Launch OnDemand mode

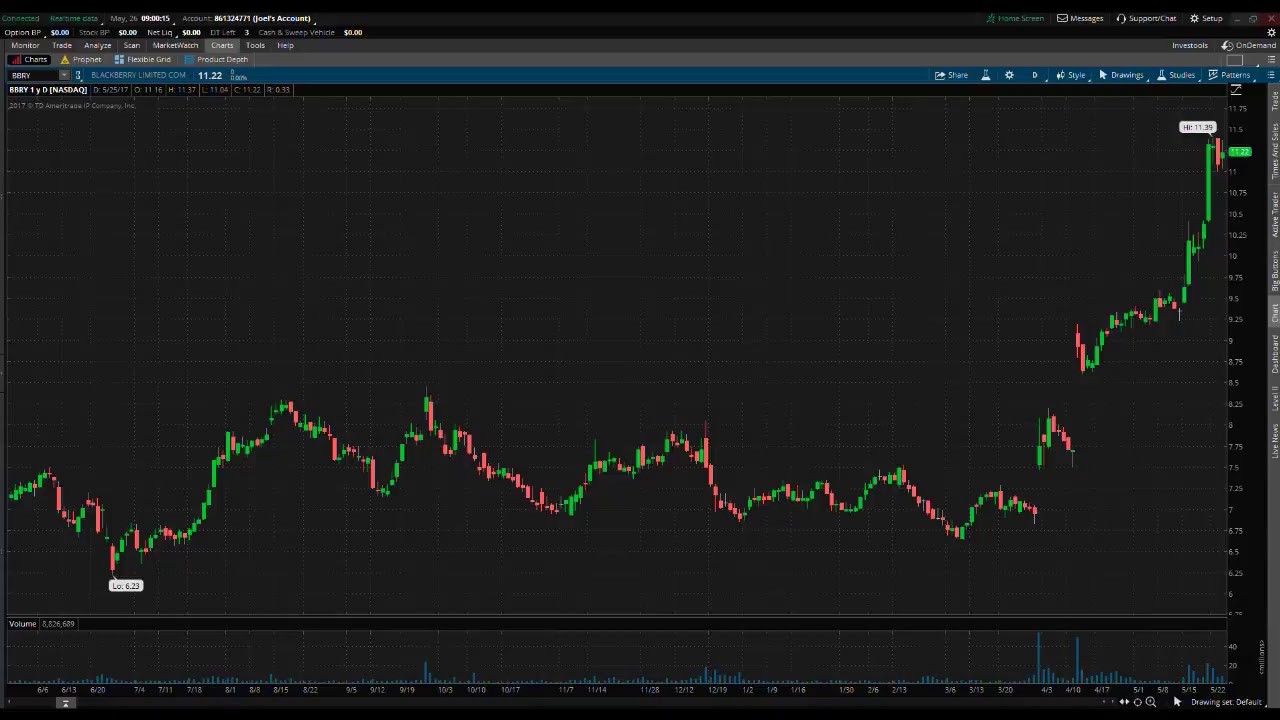[x=1250, y=45]
